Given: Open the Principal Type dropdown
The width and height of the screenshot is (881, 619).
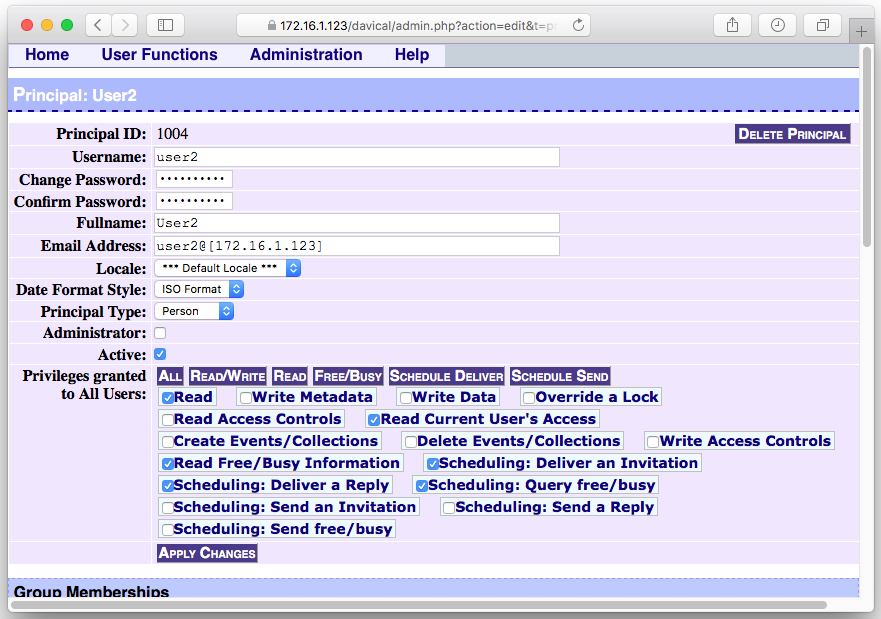Looking at the screenshot, I should click(x=194, y=311).
